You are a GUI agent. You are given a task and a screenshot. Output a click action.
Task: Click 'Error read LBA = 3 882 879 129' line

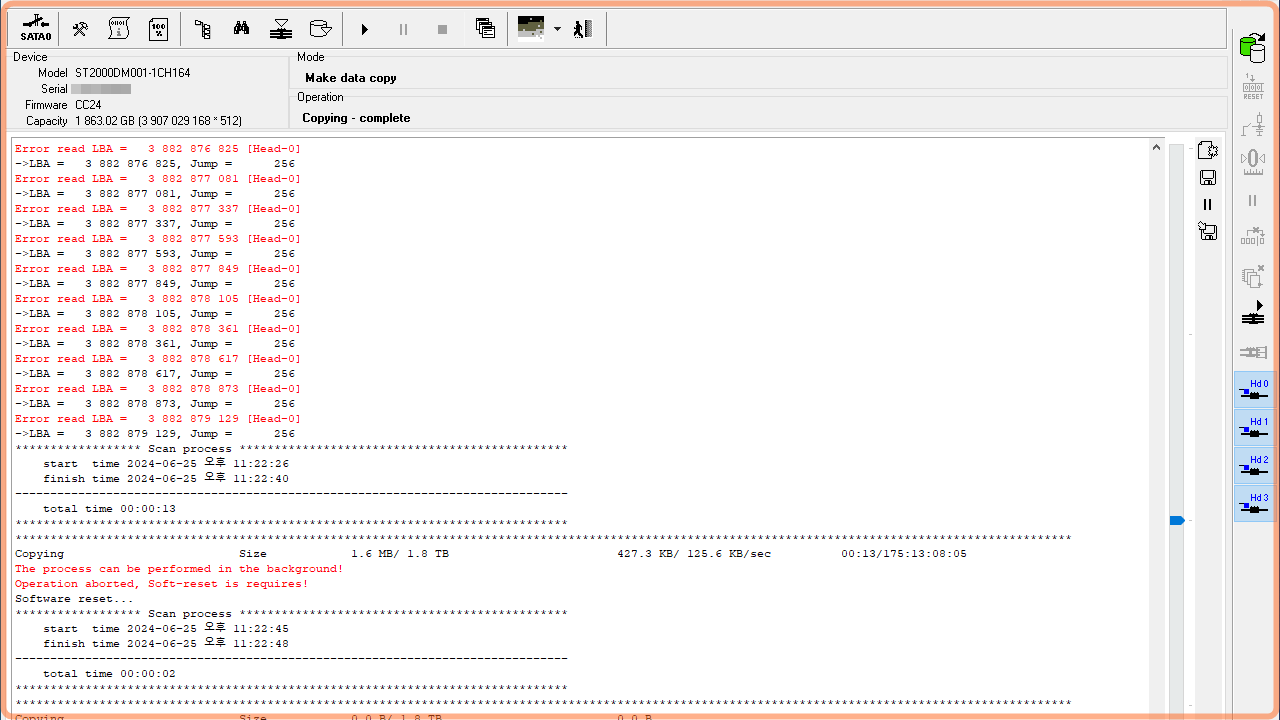(157, 419)
